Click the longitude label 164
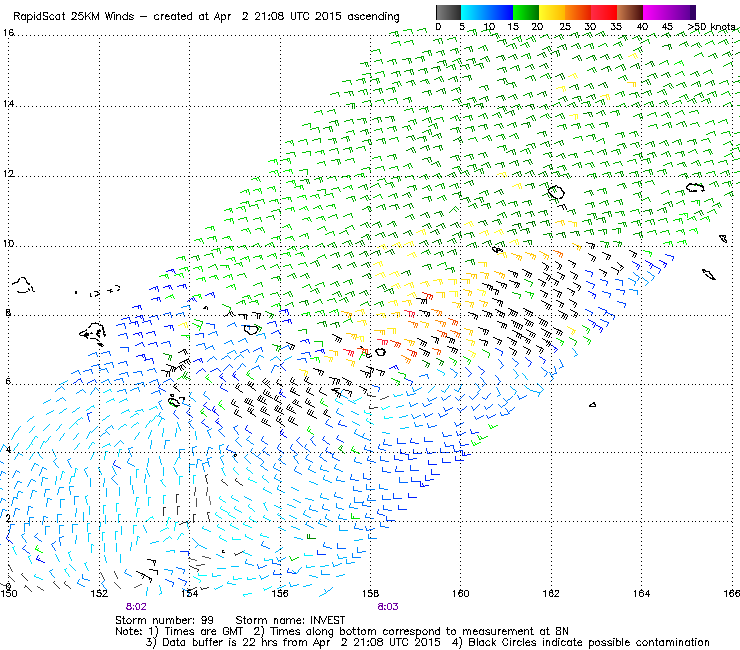The width and height of the screenshot is (740, 650). [x=641, y=593]
